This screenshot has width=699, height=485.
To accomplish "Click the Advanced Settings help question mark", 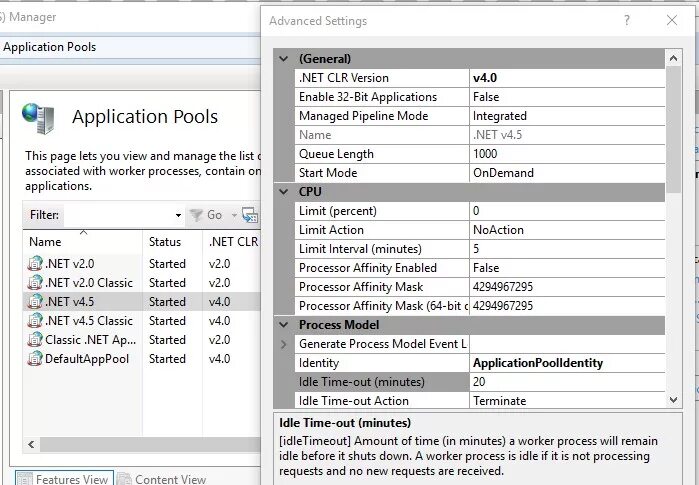I will point(627,20).
